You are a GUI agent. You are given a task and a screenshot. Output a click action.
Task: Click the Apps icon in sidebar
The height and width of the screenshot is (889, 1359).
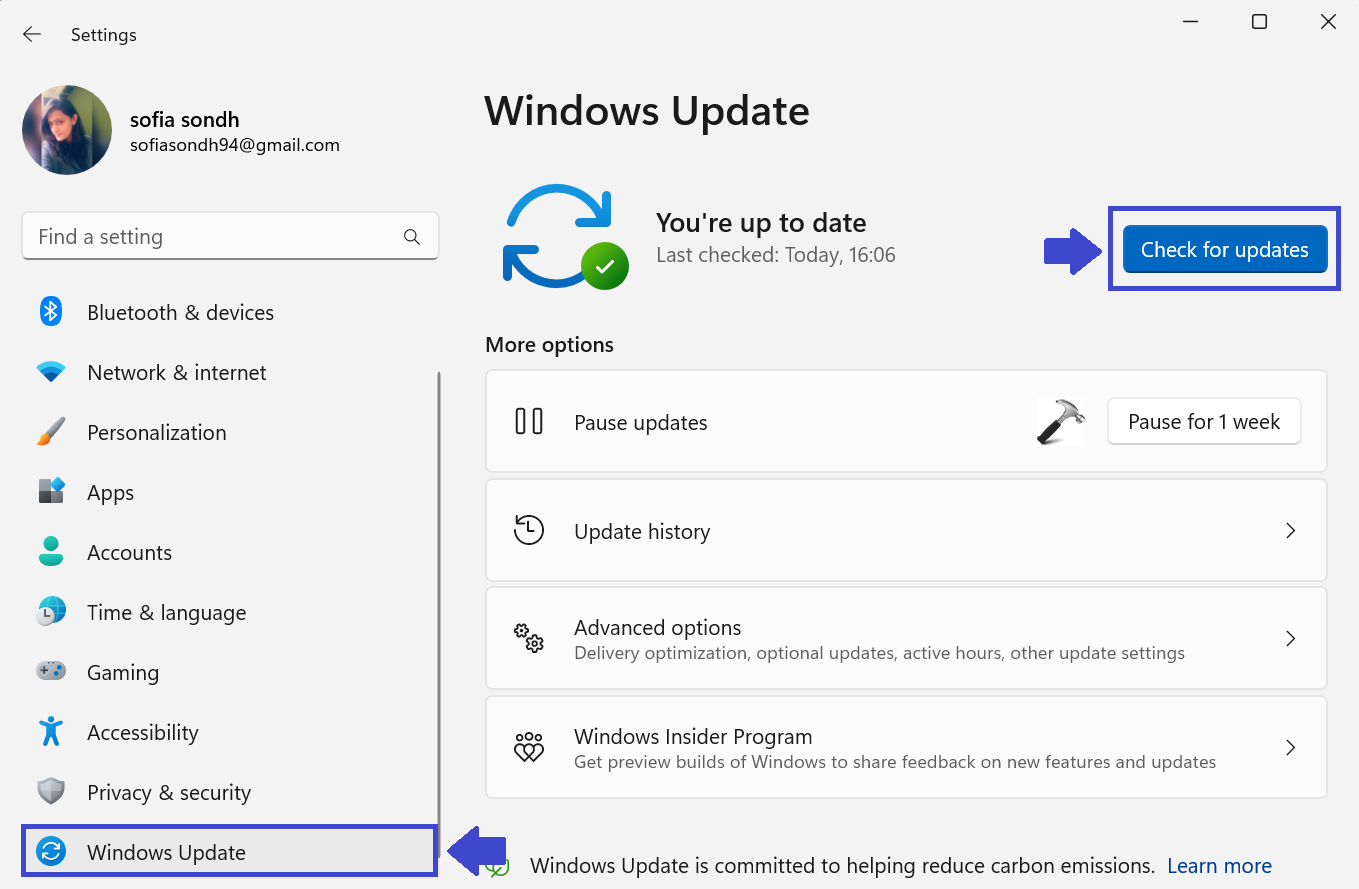[51, 492]
